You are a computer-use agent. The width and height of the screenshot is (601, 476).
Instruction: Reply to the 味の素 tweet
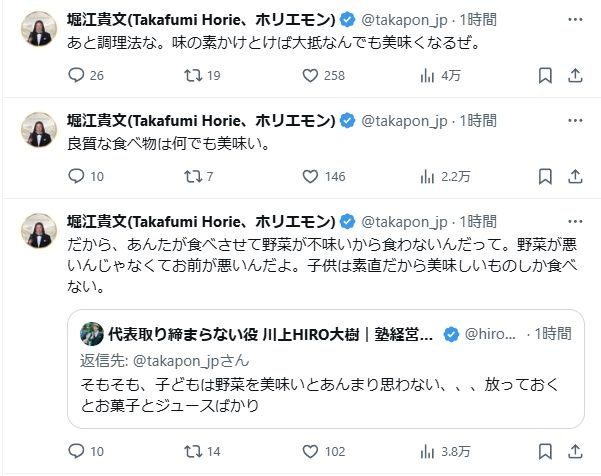tap(76, 75)
